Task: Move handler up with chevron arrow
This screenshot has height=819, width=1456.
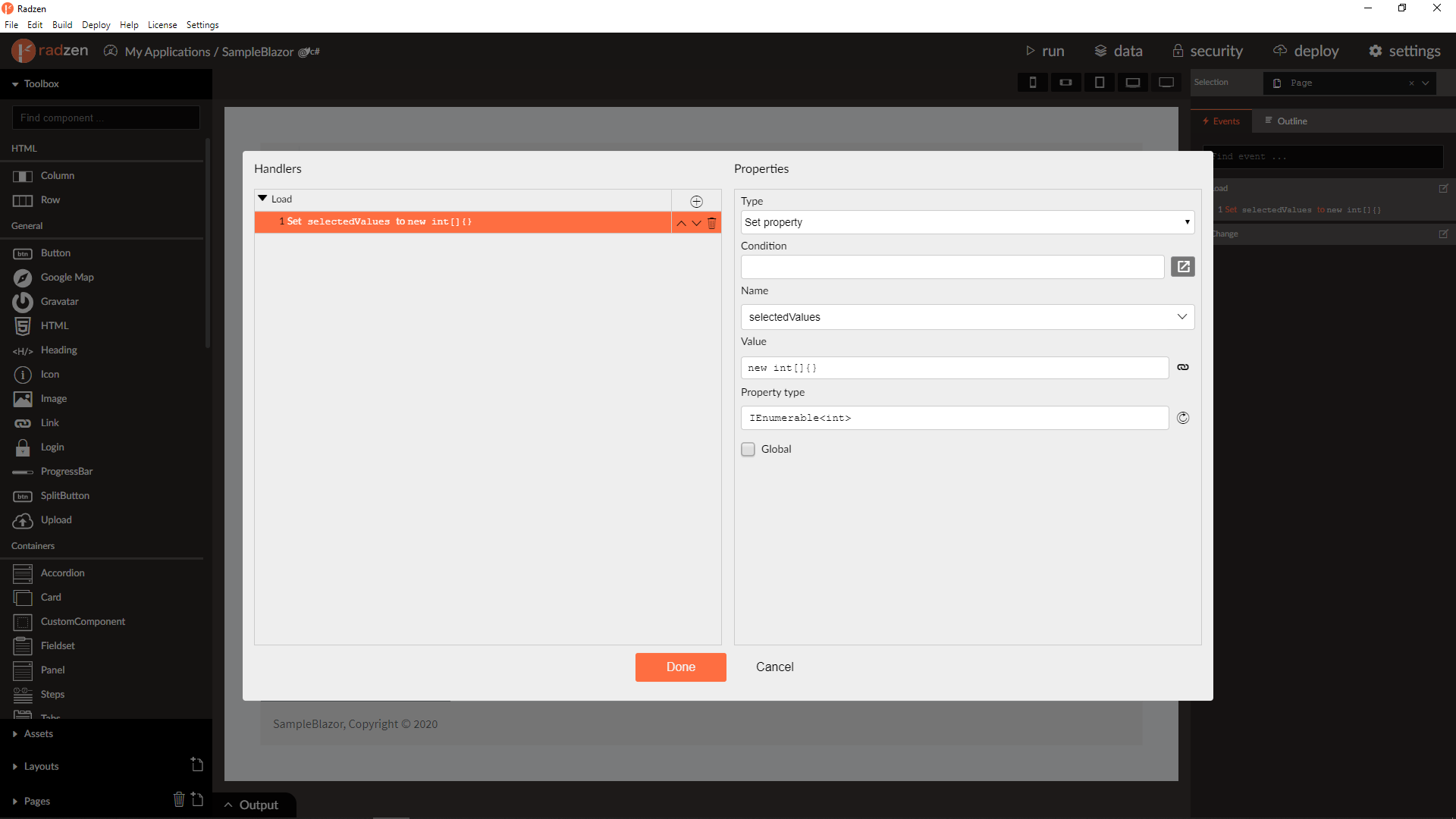Action: [681, 223]
